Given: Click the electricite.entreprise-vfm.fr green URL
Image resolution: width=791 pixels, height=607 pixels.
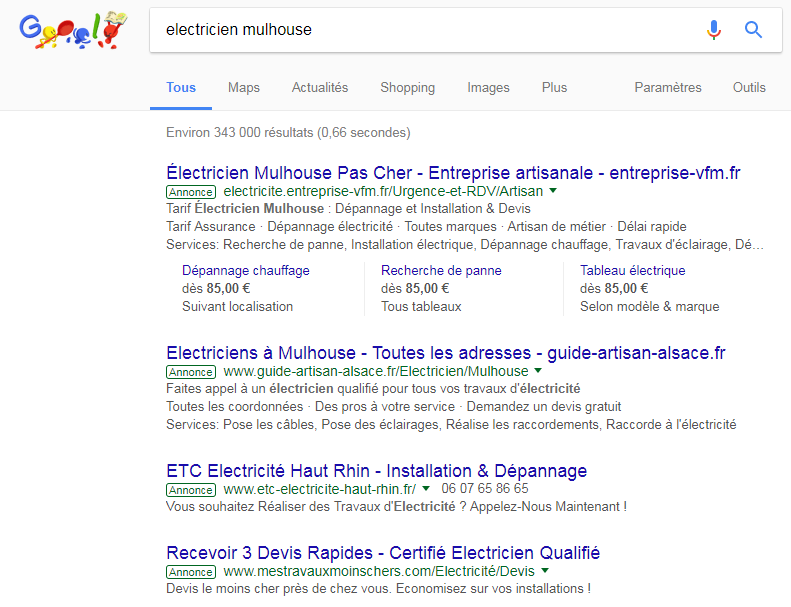Looking at the screenshot, I should [383, 191].
